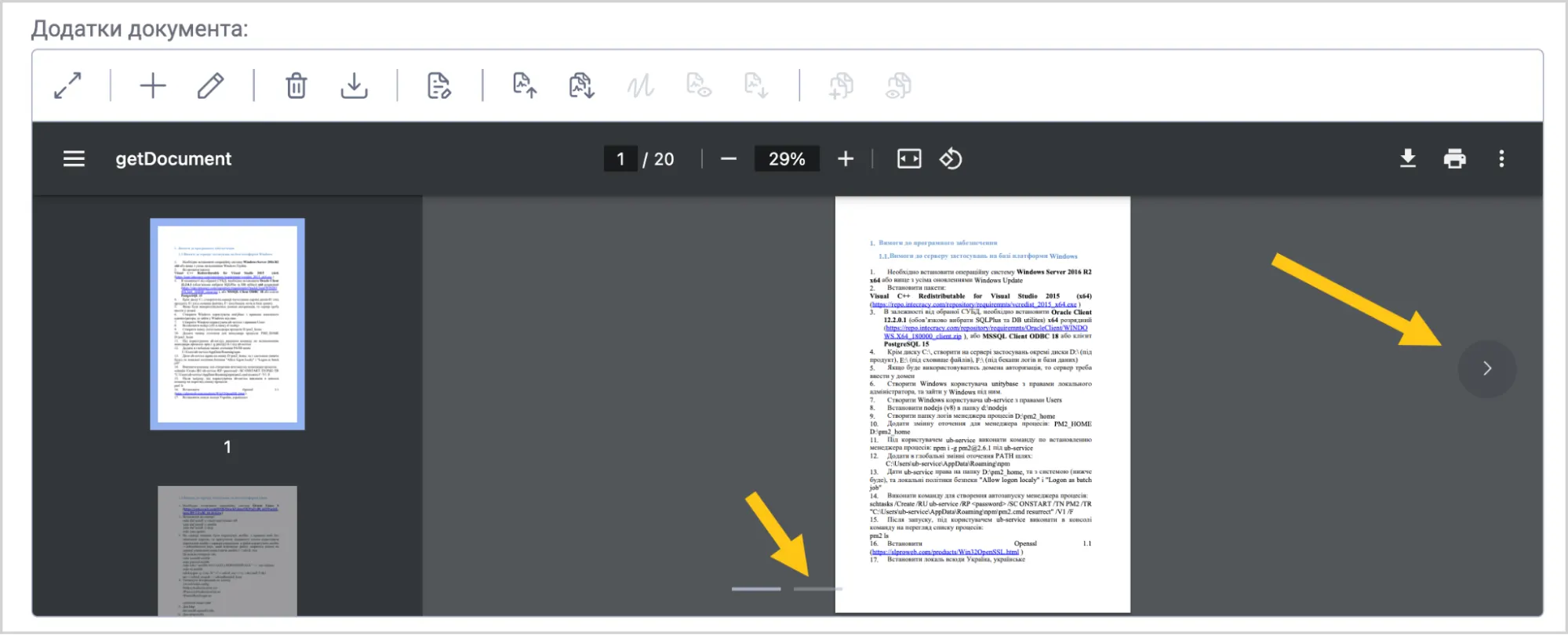Open PDF viewer more-options menu

[1501, 159]
